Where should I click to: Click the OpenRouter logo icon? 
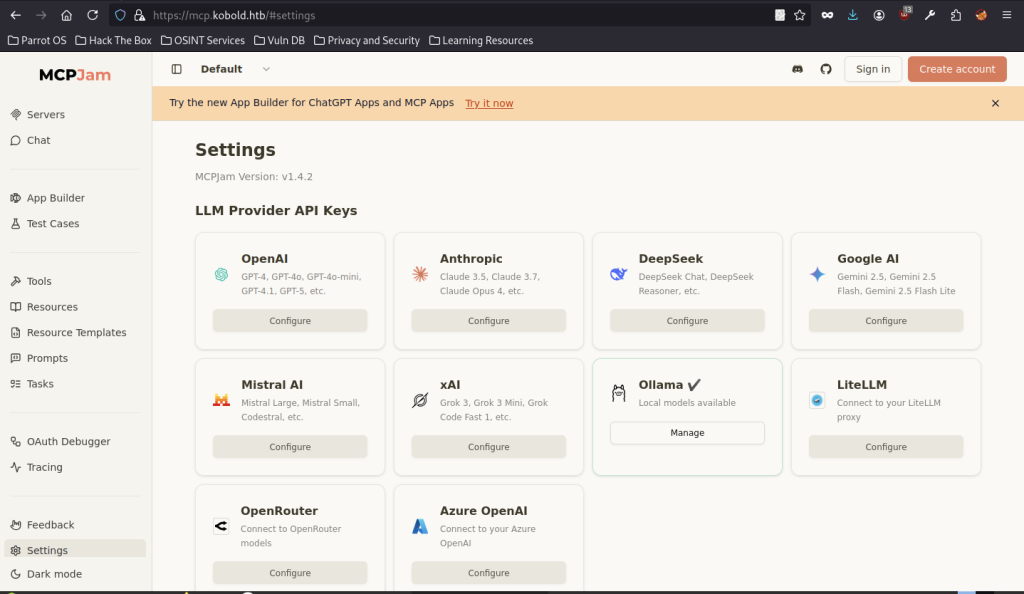[221, 526]
